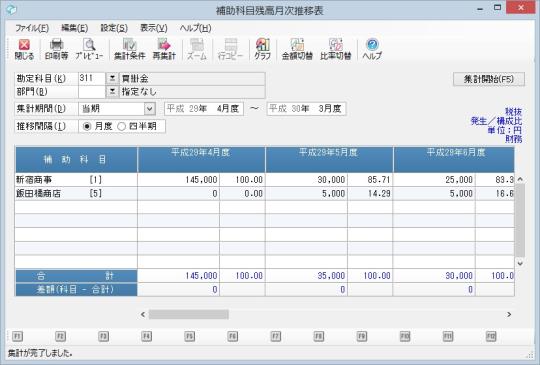Click the F3 function key icon
The image size is (540, 365).
click(x=103, y=336)
